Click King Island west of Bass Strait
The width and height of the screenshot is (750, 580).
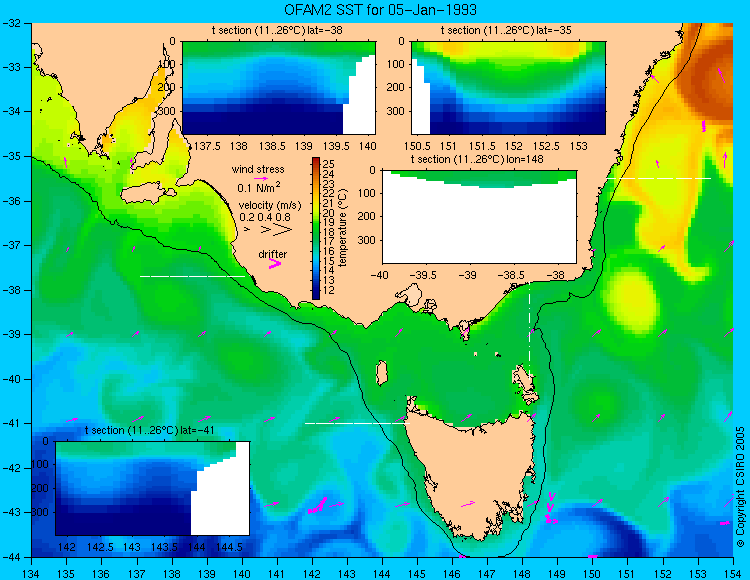[381, 373]
